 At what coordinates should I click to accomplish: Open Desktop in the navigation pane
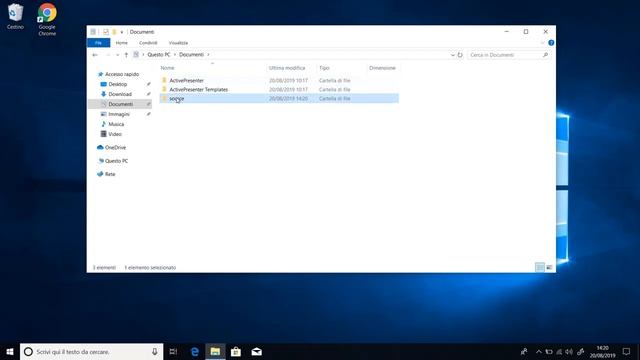click(x=118, y=84)
